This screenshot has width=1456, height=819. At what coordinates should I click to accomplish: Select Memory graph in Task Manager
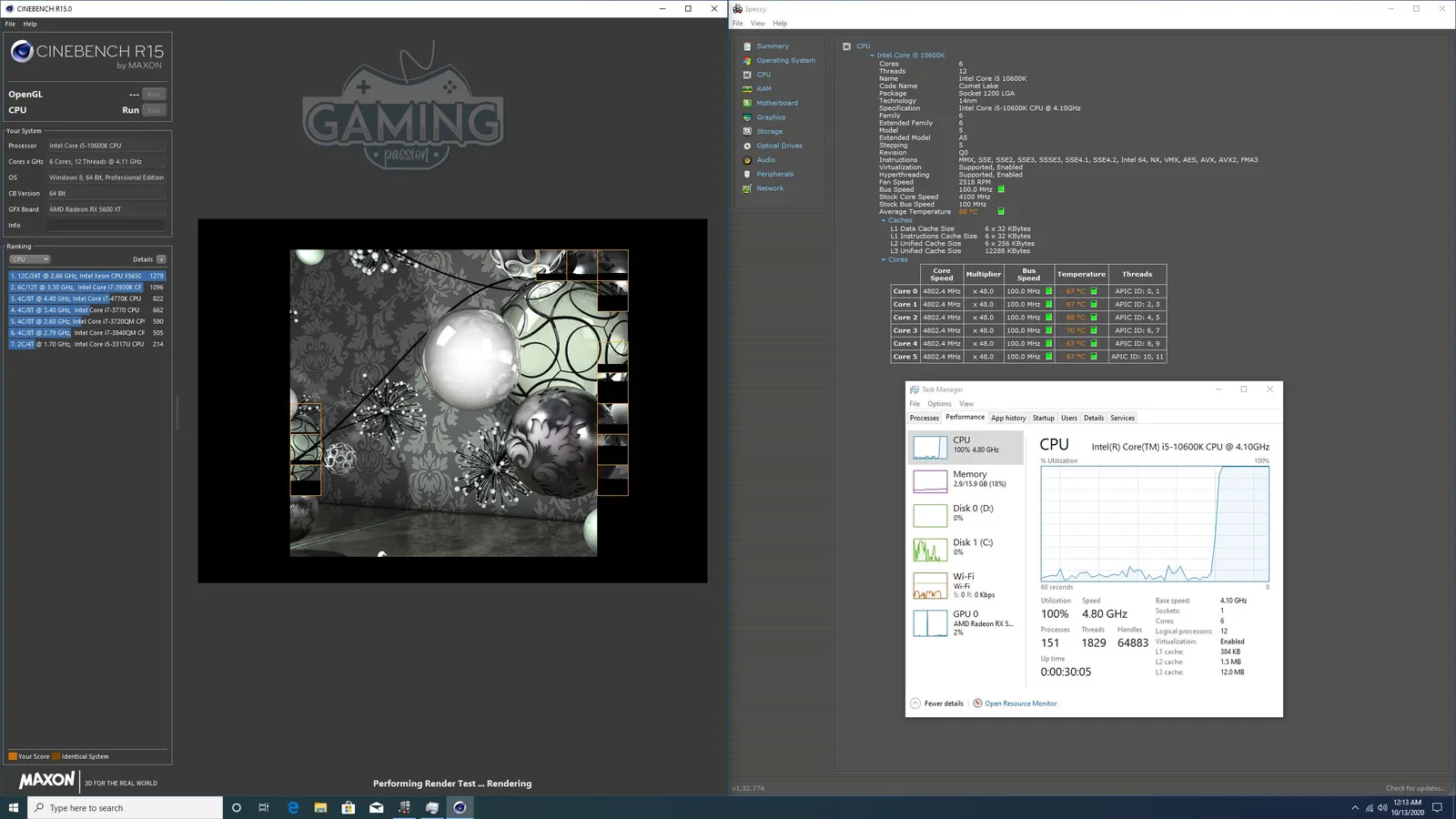pos(930,480)
